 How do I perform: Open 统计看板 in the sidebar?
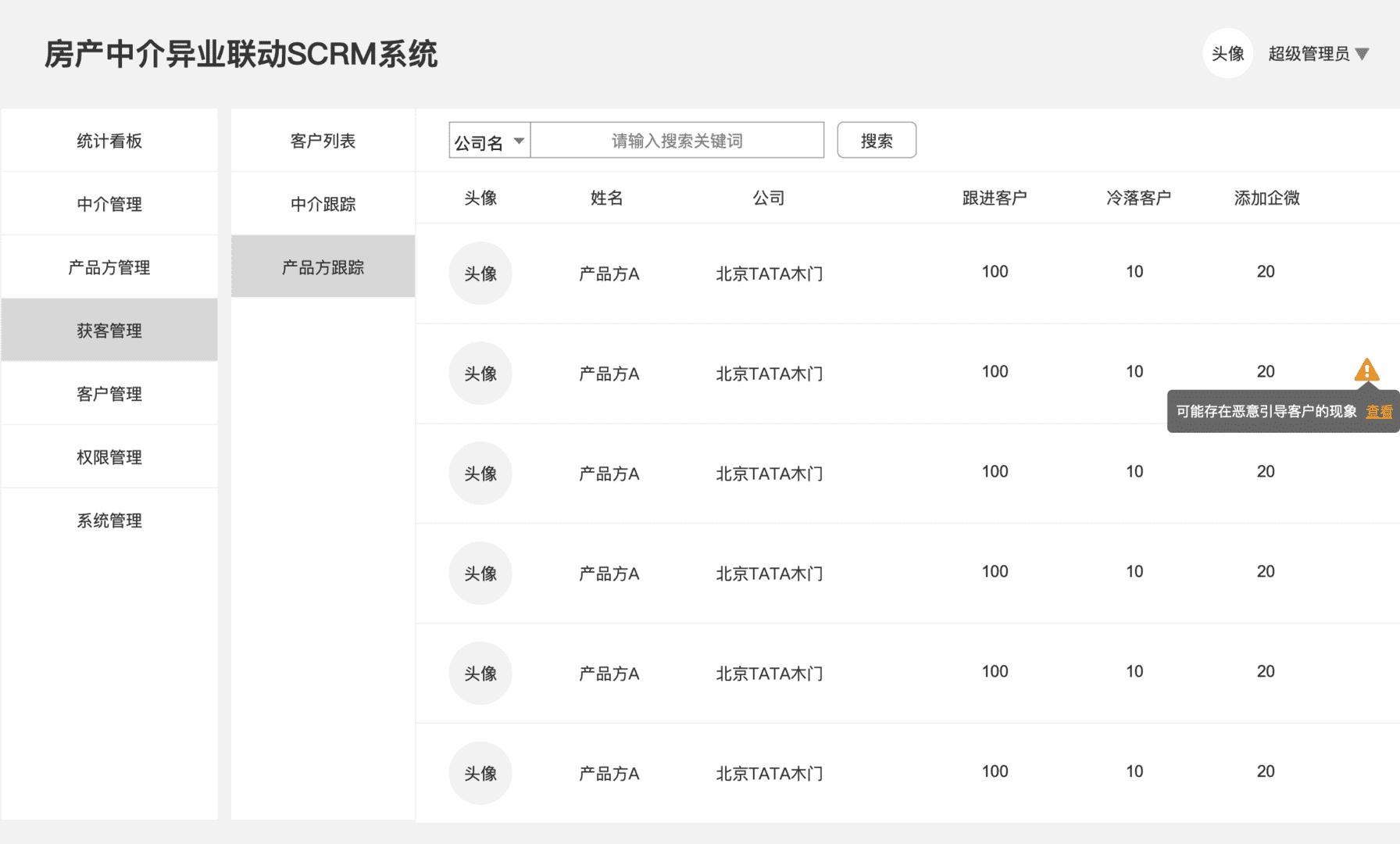point(109,141)
